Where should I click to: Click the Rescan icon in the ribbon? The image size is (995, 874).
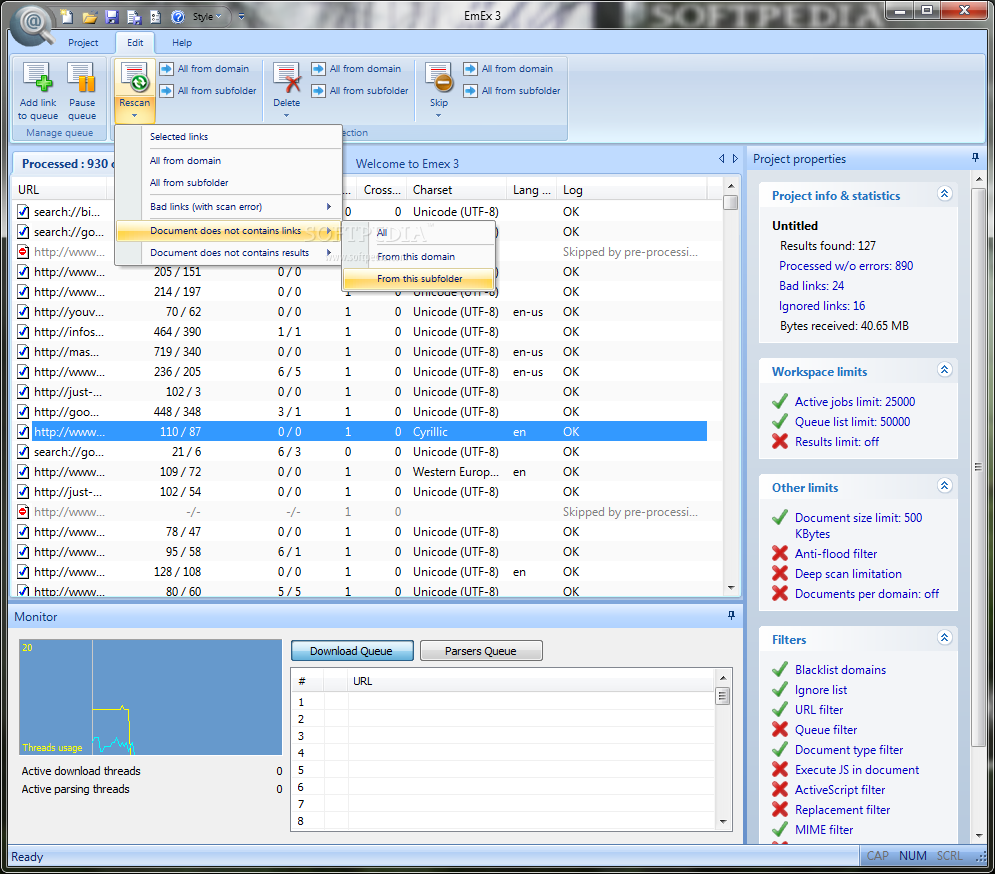135,77
